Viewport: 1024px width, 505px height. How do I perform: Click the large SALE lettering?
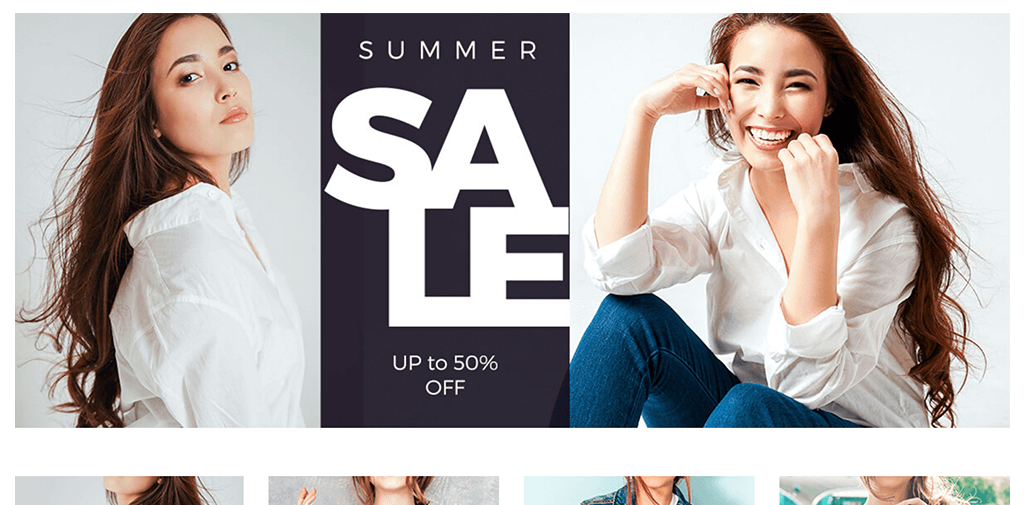pyautogui.click(x=447, y=207)
